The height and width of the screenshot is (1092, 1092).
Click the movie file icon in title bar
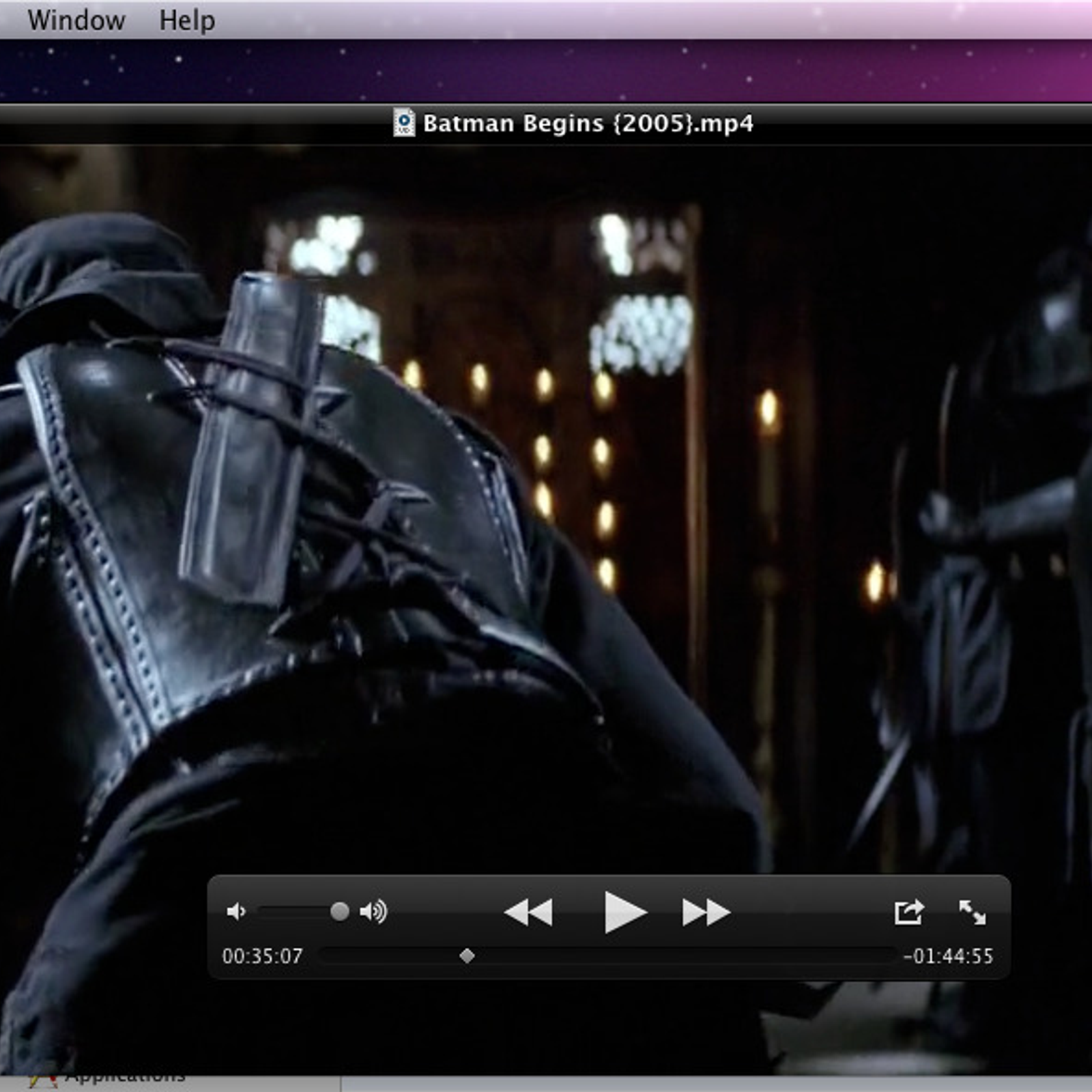[x=404, y=123]
